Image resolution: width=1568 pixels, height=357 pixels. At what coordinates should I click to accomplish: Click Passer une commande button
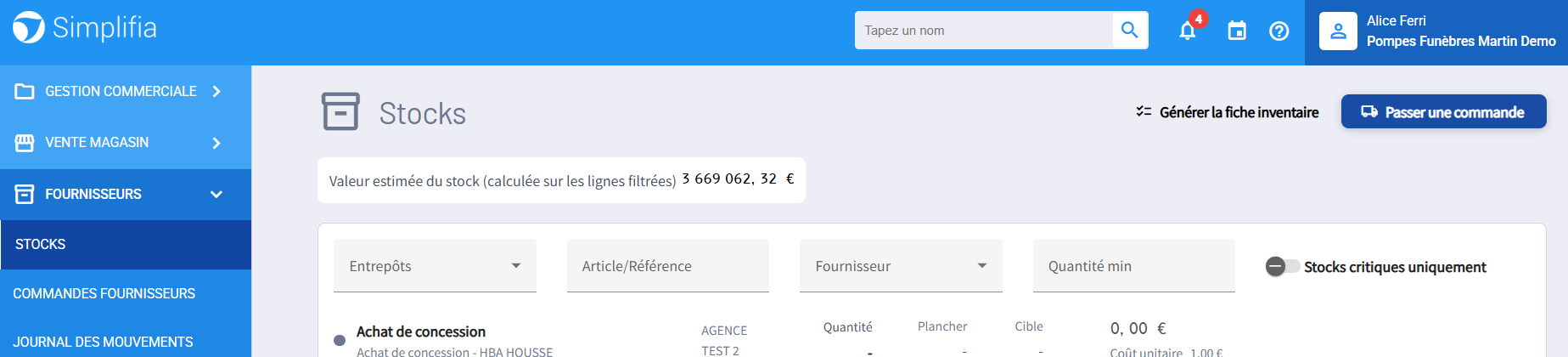[1443, 112]
